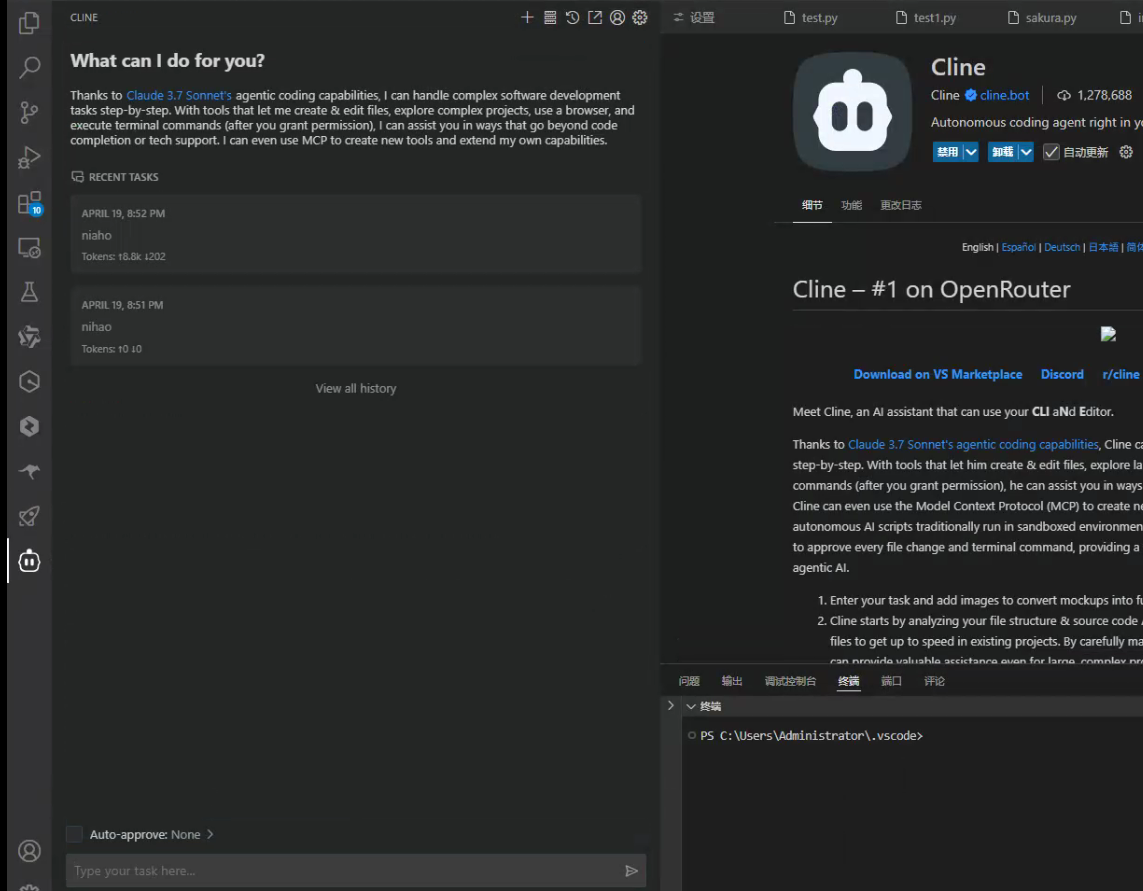This screenshot has height=891, width=1143.
Task: Start a new task with plus icon
Action: (527, 17)
